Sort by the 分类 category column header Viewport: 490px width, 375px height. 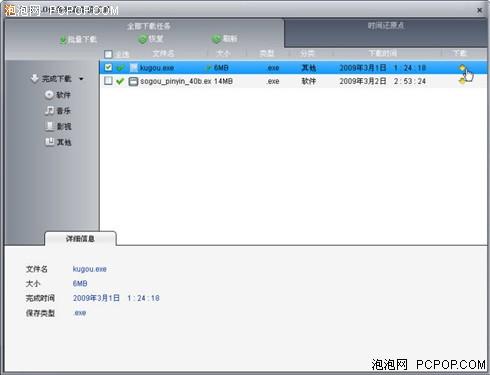307,53
